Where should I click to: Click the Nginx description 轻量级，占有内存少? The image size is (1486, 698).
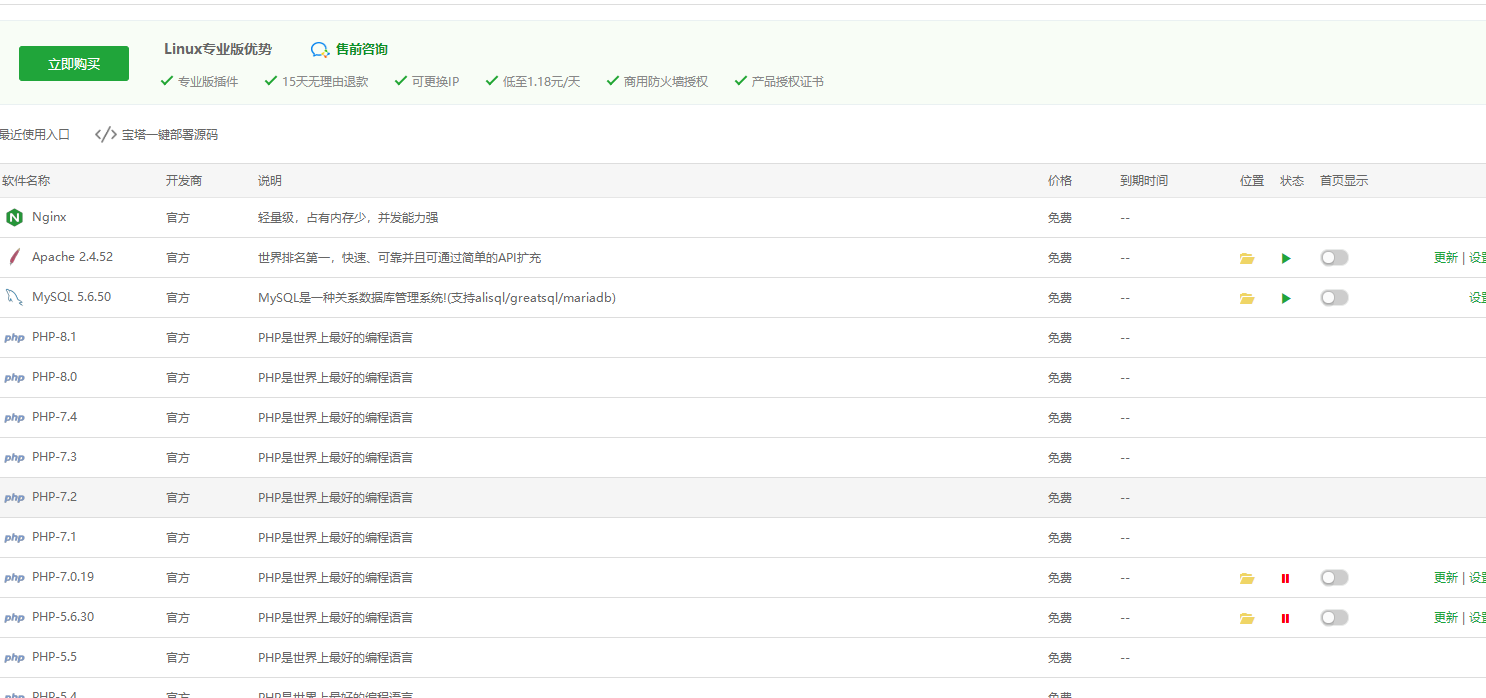pyautogui.click(x=348, y=218)
